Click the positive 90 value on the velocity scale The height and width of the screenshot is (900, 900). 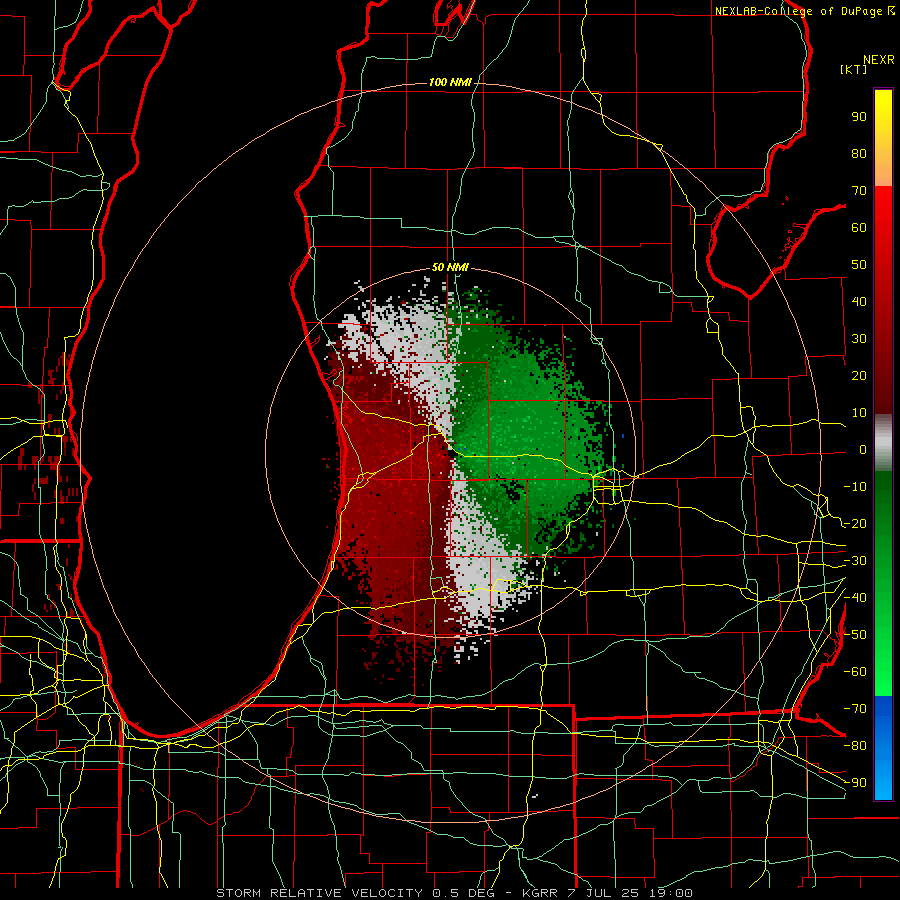pos(859,117)
